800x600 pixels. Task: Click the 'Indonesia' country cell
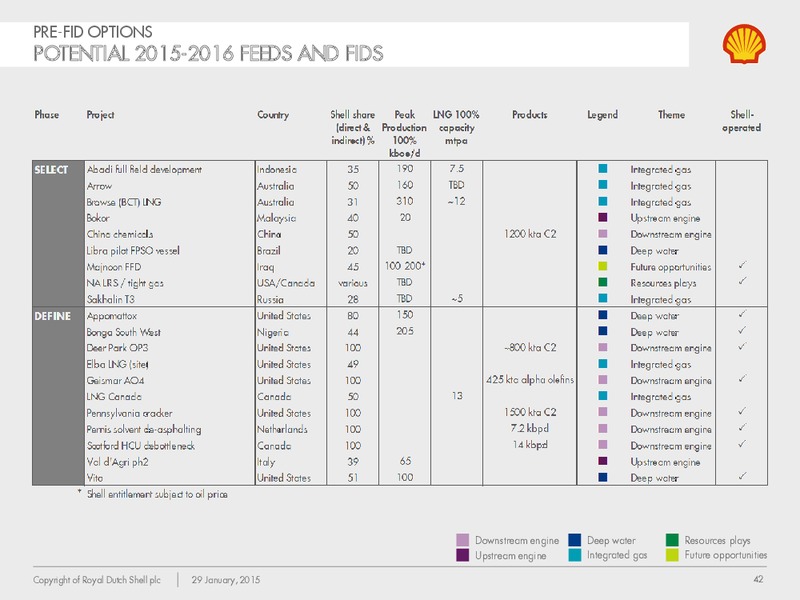277,169
